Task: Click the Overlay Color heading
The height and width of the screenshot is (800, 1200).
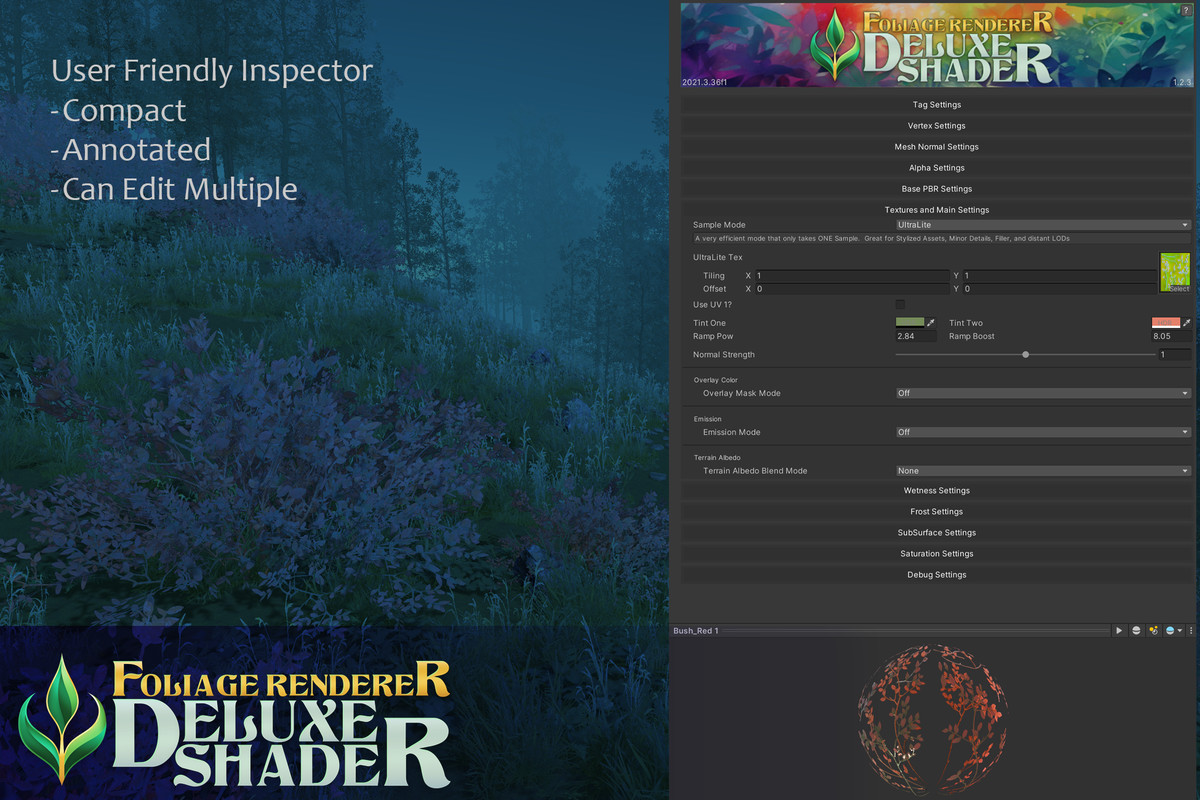Action: [x=716, y=380]
